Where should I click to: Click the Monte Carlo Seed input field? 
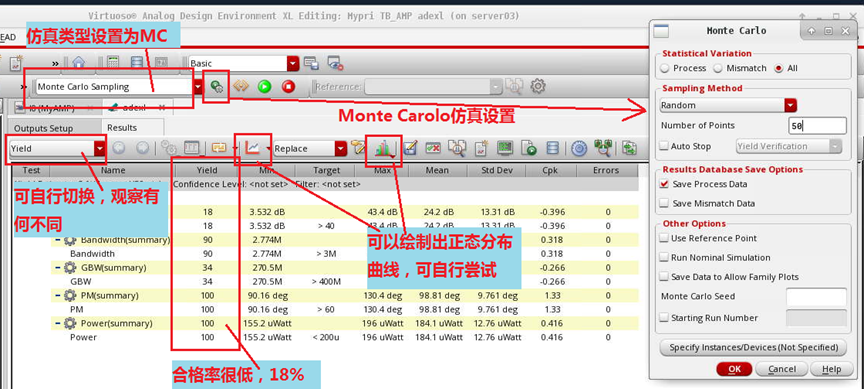[x=816, y=296]
